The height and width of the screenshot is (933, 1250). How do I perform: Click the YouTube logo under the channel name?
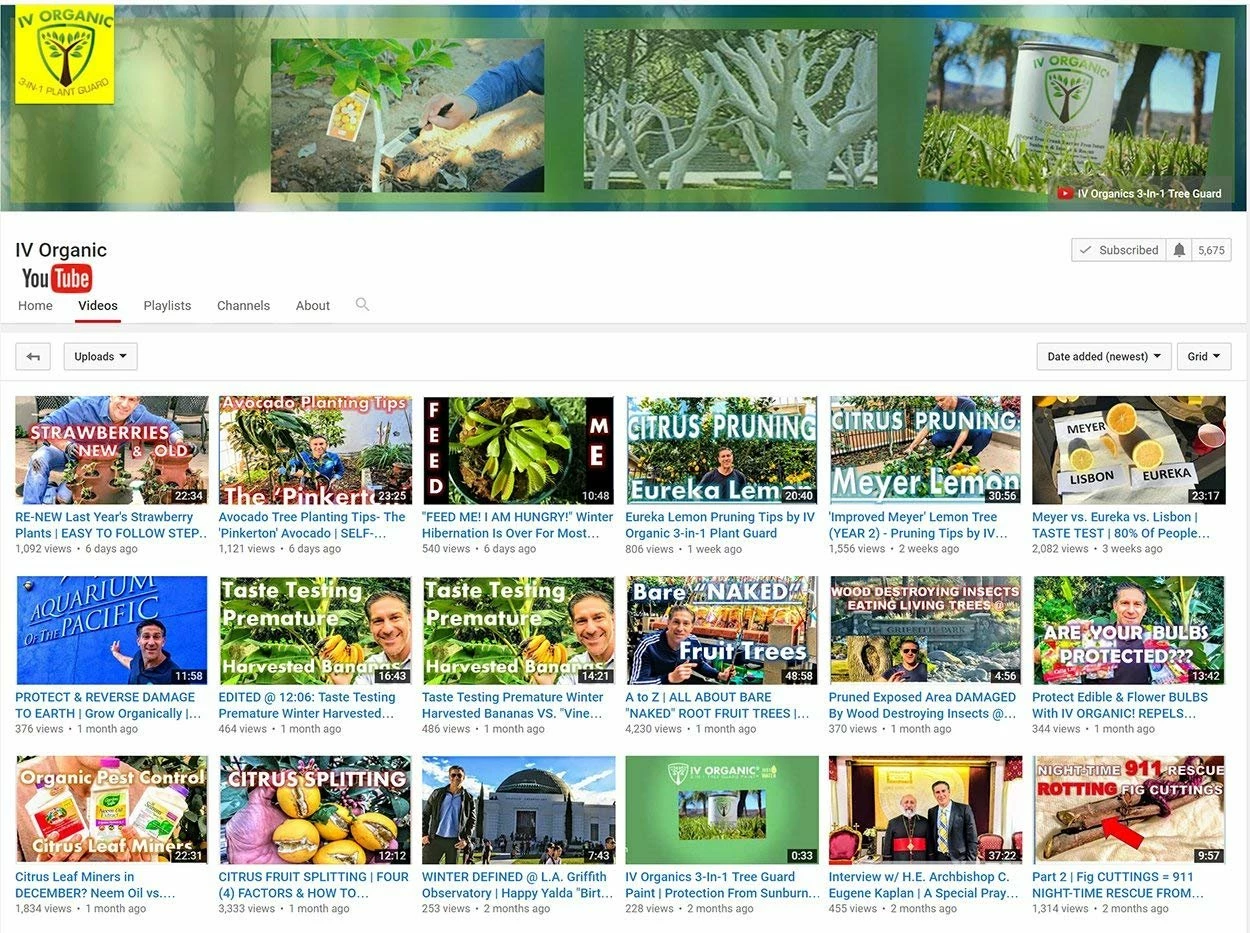pos(57,278)
